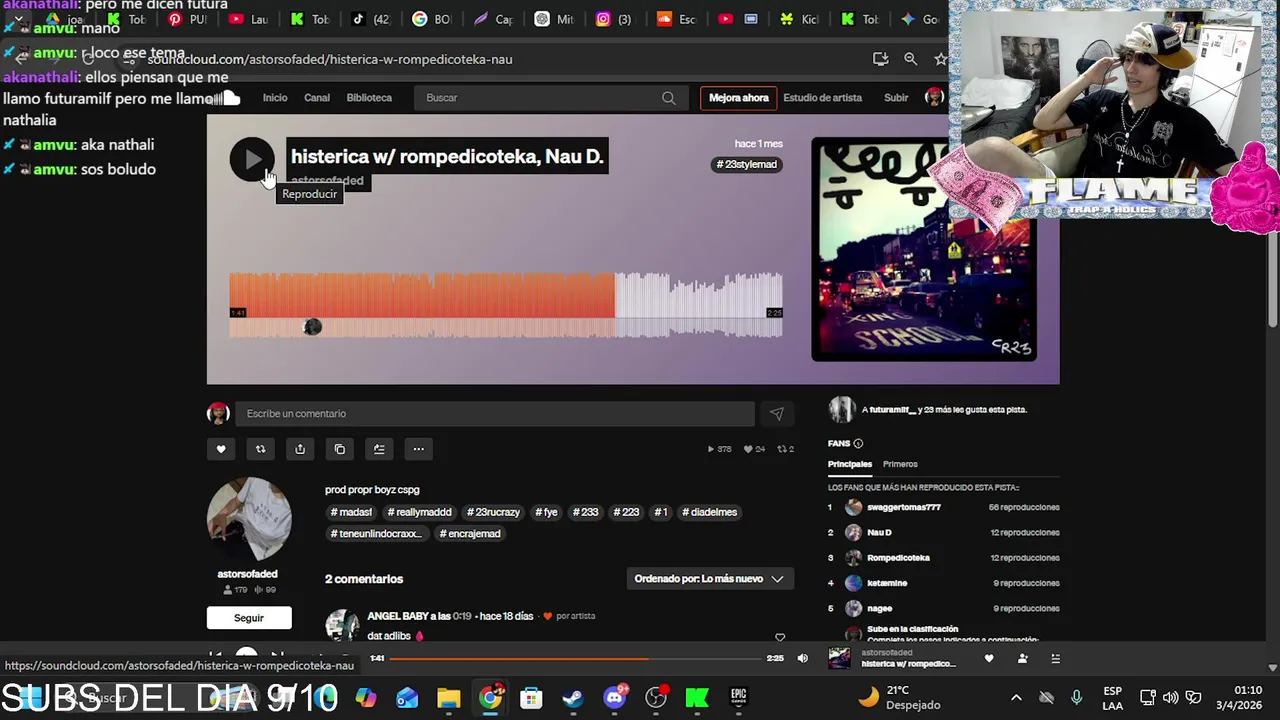The image size is (1280, 720).
Task: Zoom the page with the address bar magnifier
Action: point(910,59)
